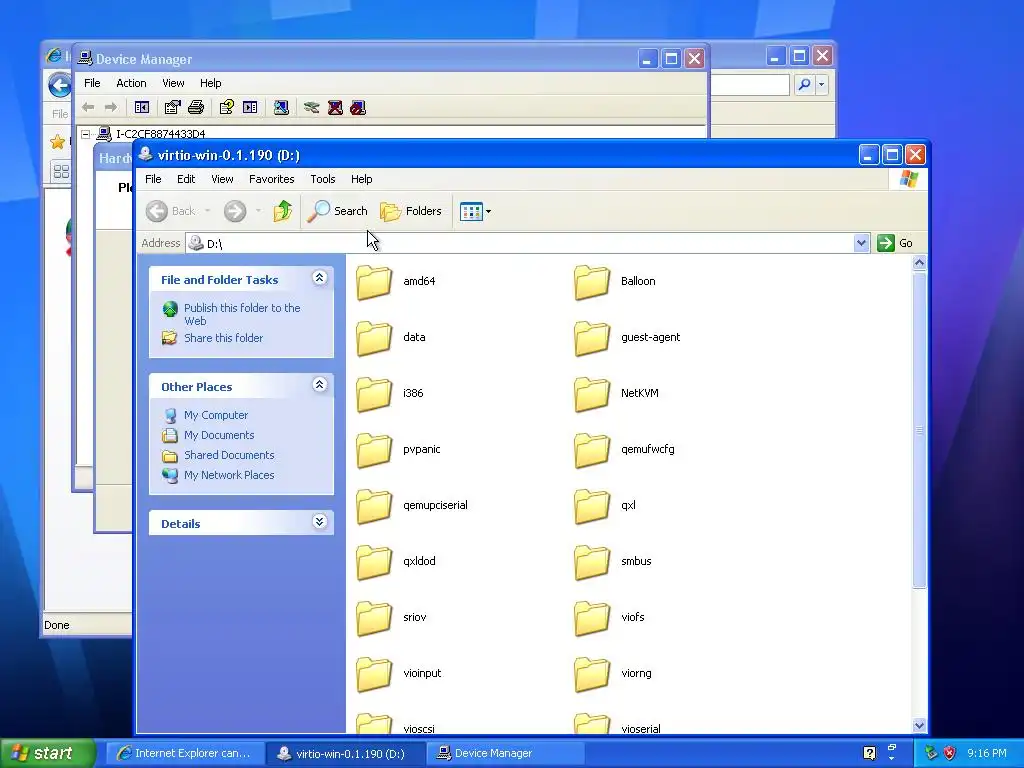Go up one folder level in Explorer

coord(283,211)
